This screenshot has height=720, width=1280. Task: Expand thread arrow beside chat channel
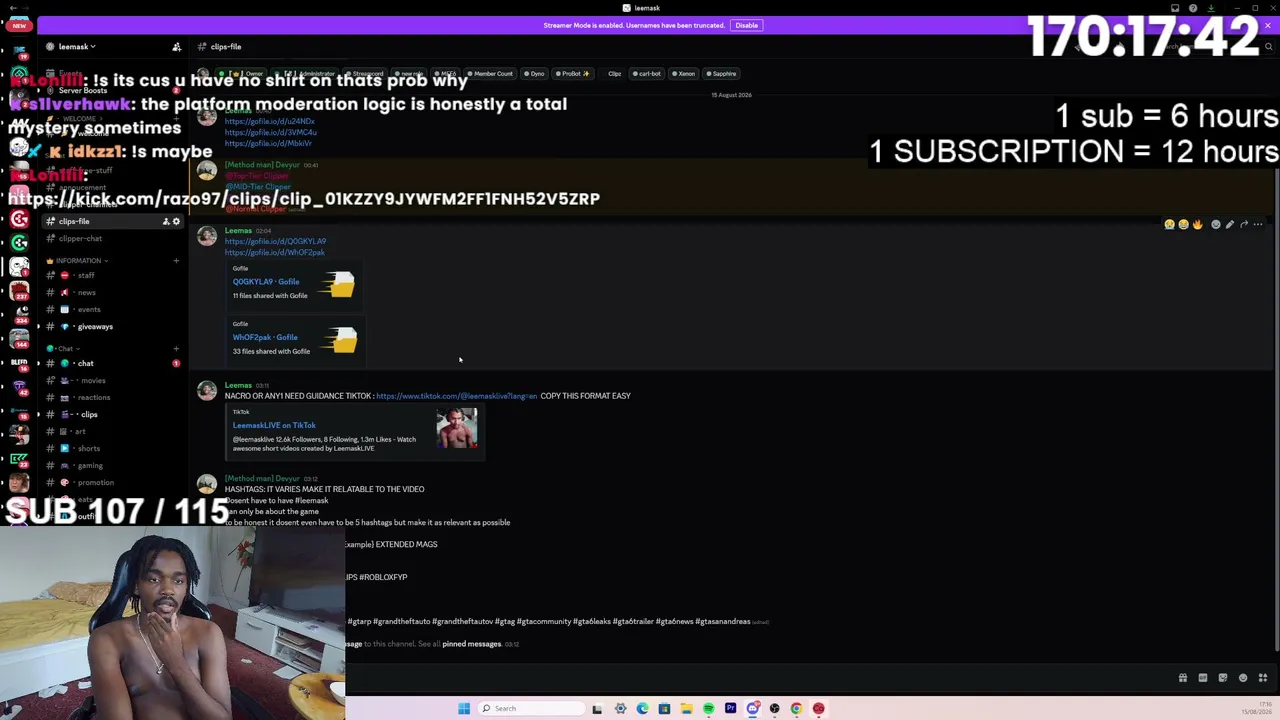click(39, 364)
